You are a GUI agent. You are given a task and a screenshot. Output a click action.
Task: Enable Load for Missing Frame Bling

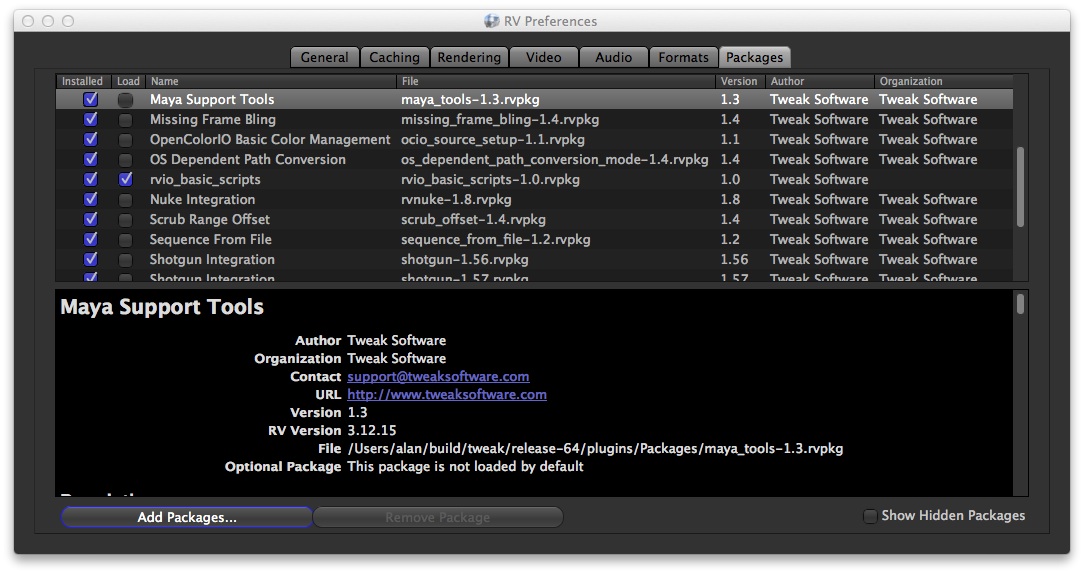tap(125, 120)
